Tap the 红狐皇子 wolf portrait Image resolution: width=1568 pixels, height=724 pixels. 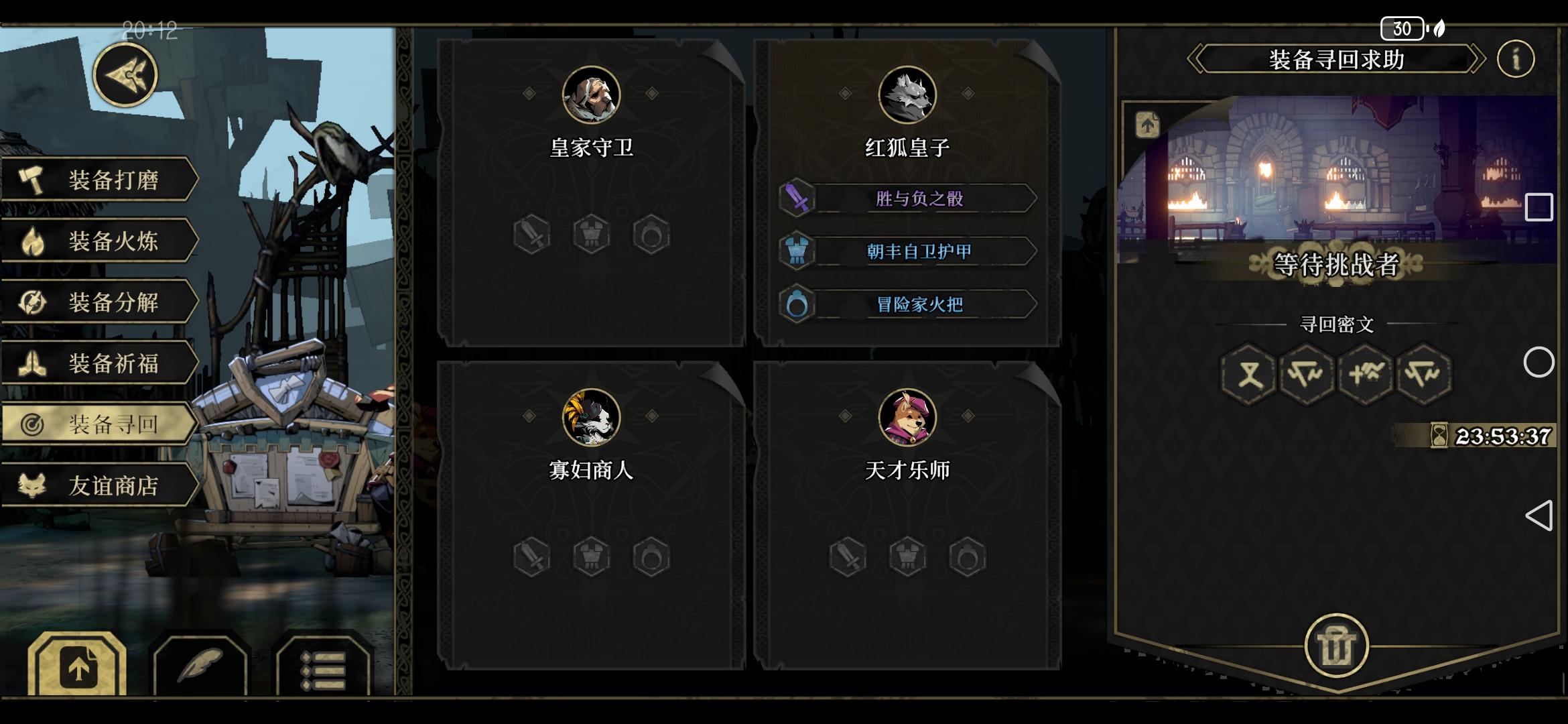(907, 95)
